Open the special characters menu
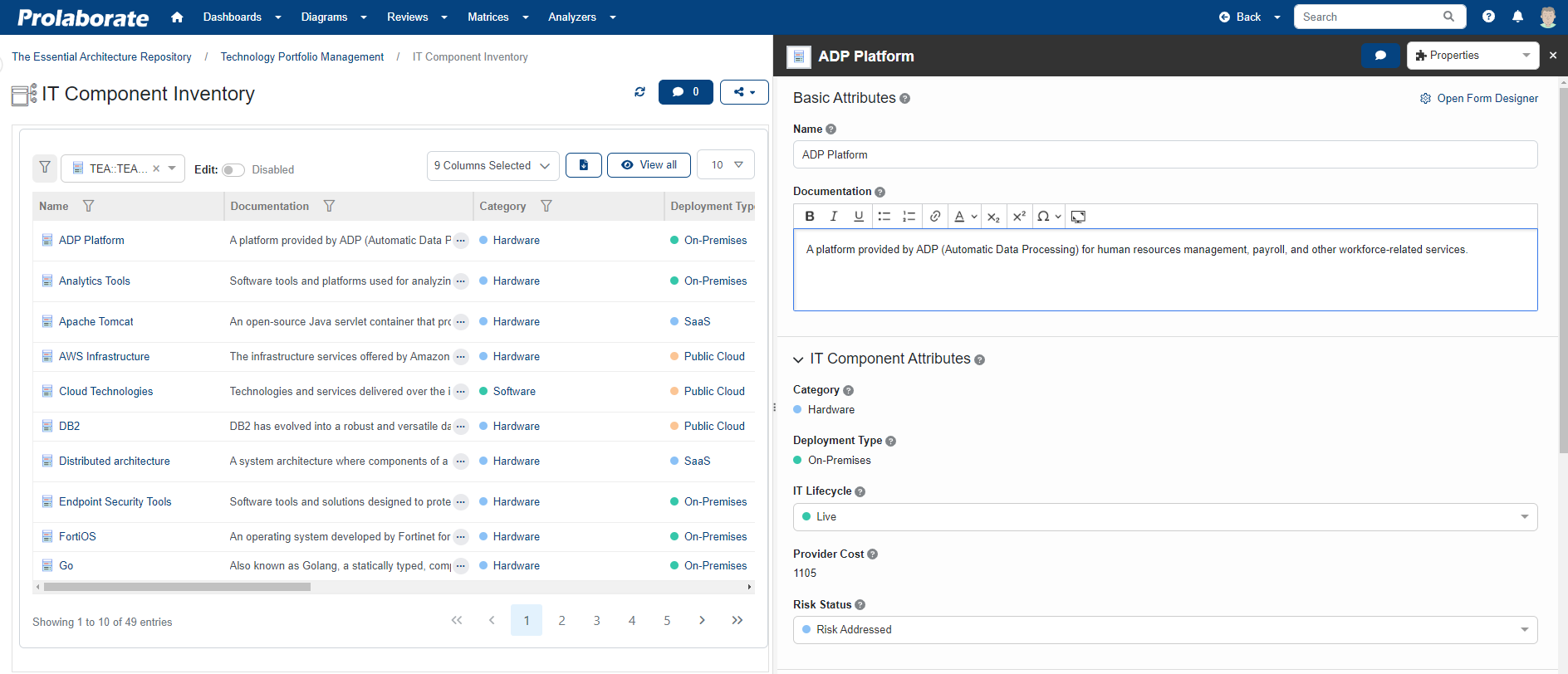Image resolution: width=1568 pixels, height=674 pixels. 1049,216
